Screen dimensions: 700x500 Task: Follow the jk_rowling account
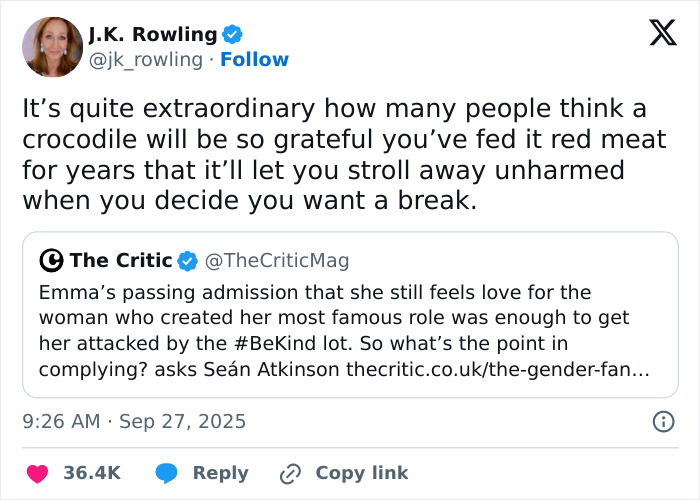(x=254, y=60)
